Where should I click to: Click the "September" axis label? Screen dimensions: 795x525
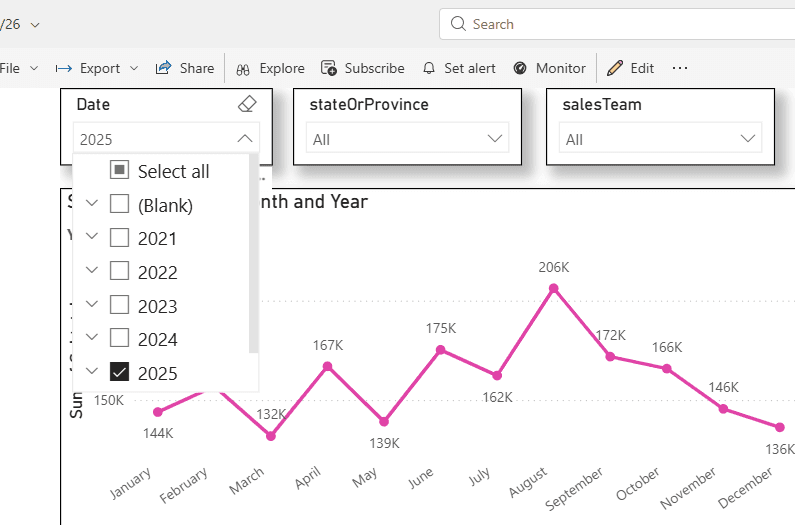tap(574, 488)
